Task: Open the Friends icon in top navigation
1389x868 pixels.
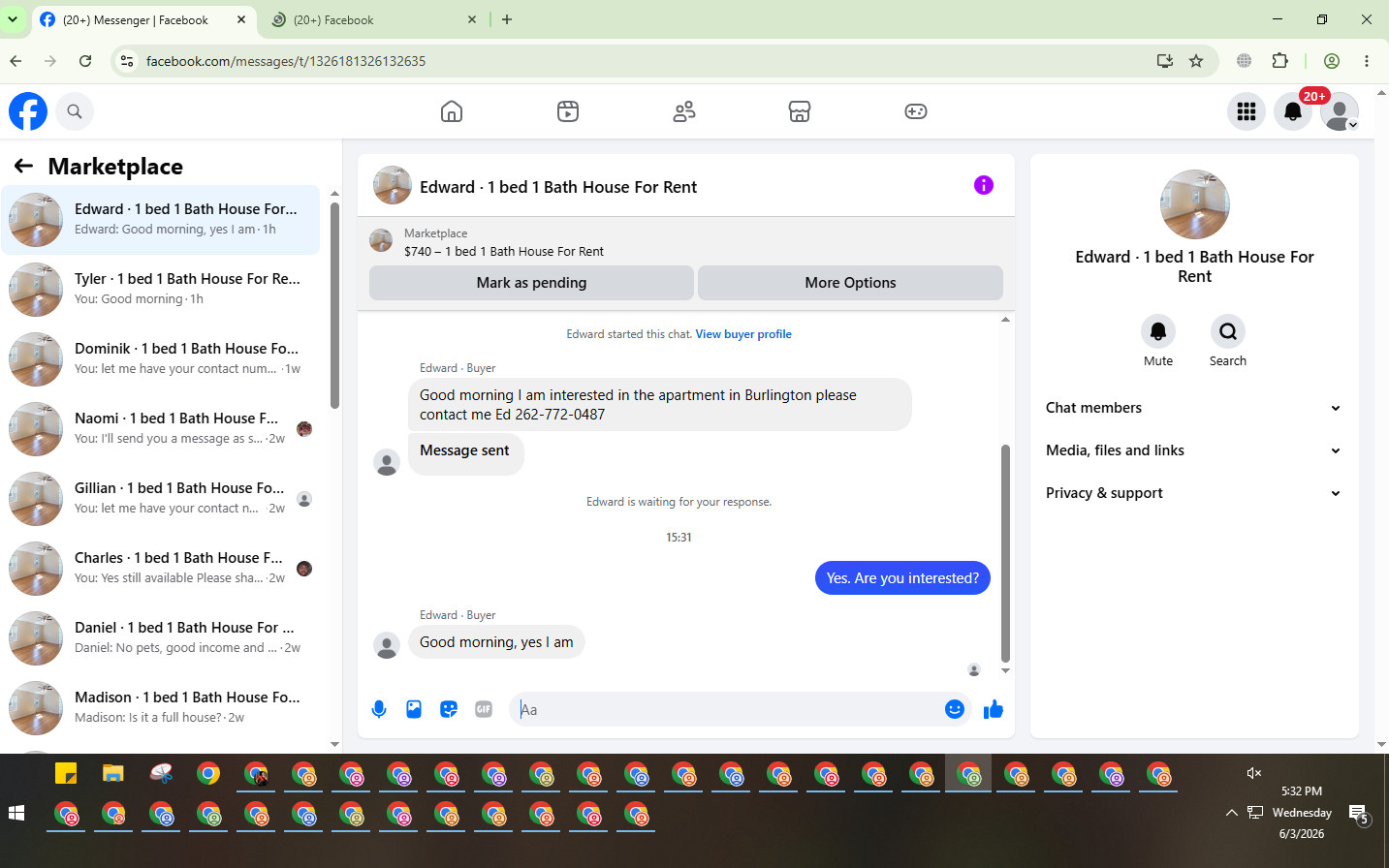Action: pyautogui.click(x=684, y=111)
